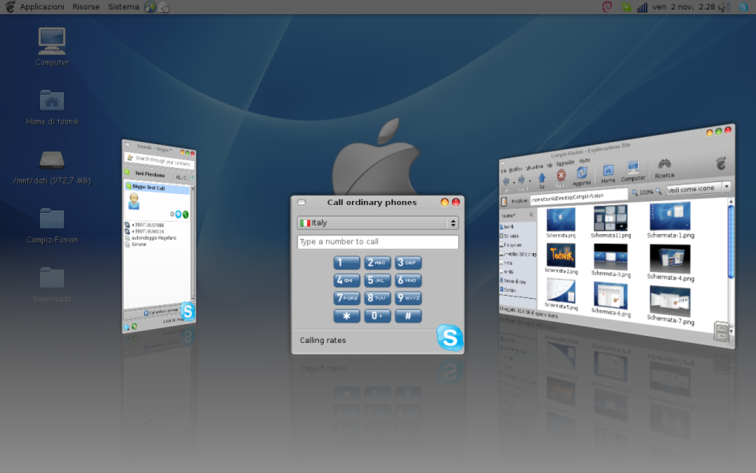Open the Computer desktop icon
The height and width of the screenshot is (473, 756).
coord(52,41)
